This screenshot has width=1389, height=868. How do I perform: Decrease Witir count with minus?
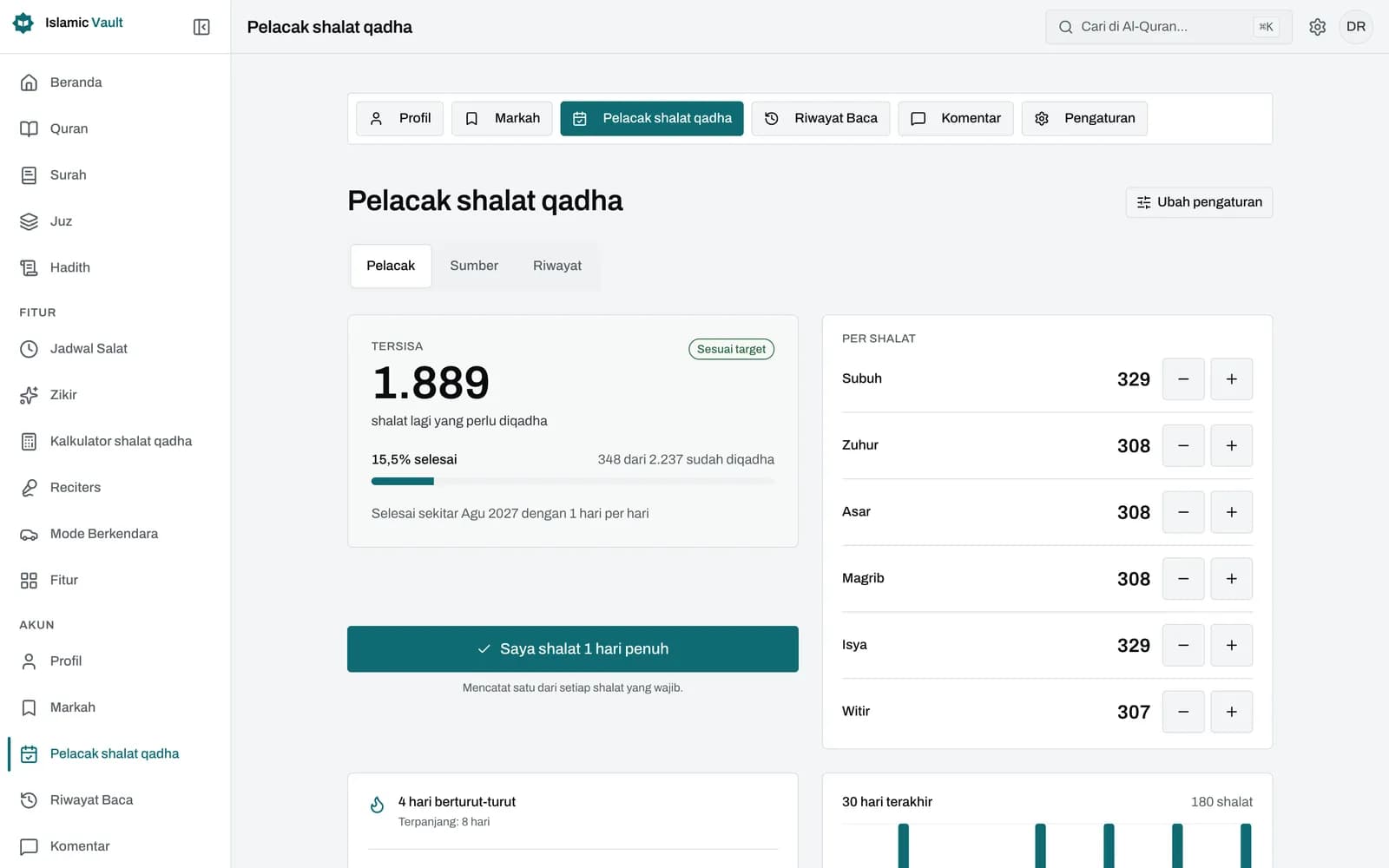click(x=1183, y=712)
